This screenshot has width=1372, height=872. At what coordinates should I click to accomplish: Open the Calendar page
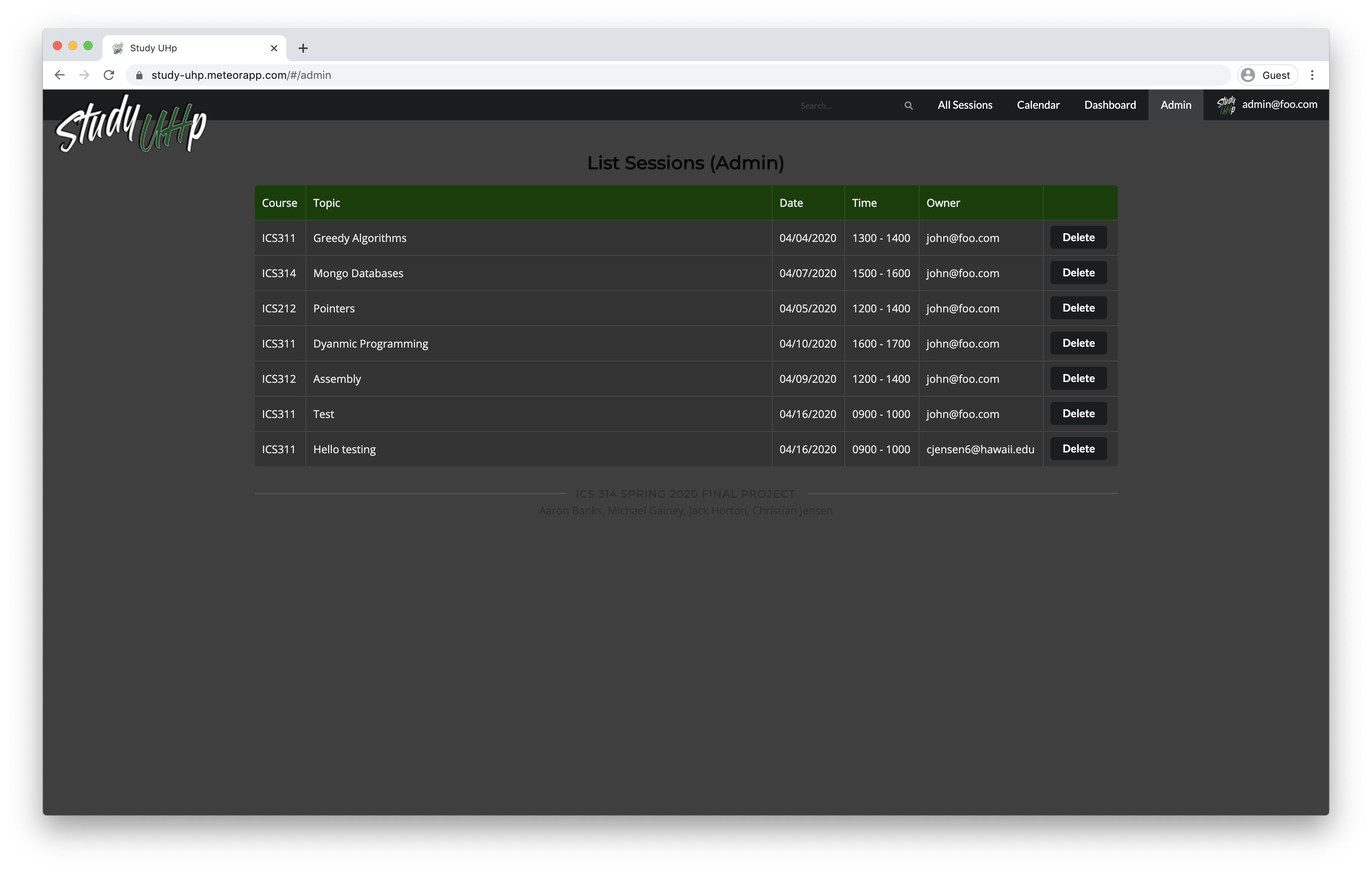(x=1037, y=105)
